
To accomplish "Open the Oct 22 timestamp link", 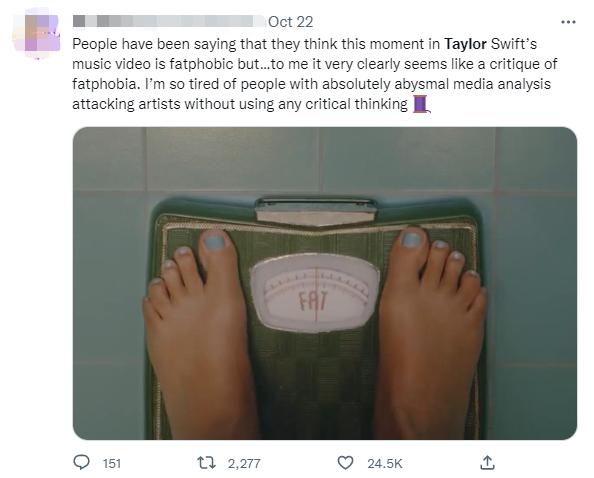I will click(x=291, y=22).
